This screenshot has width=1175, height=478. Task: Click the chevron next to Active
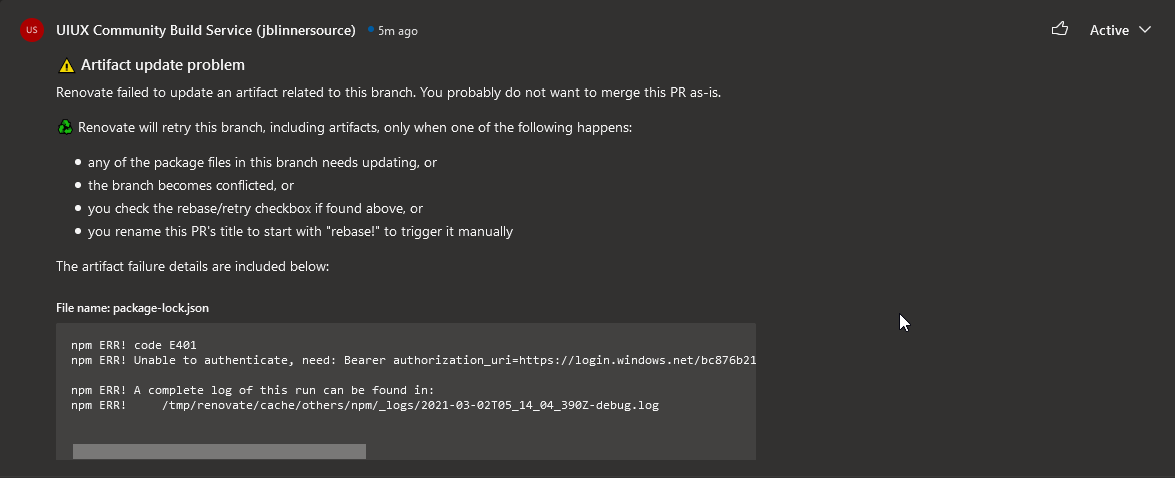tap(1144, 30)
